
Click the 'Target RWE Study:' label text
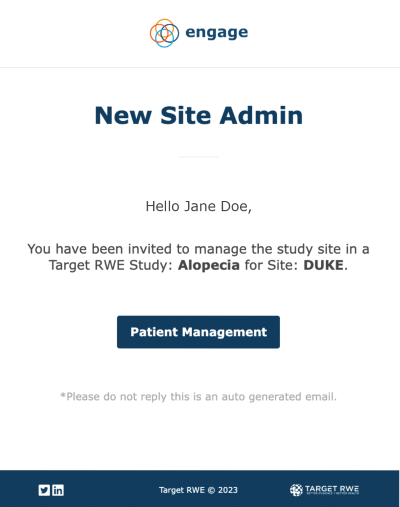(x=111, y=265)
